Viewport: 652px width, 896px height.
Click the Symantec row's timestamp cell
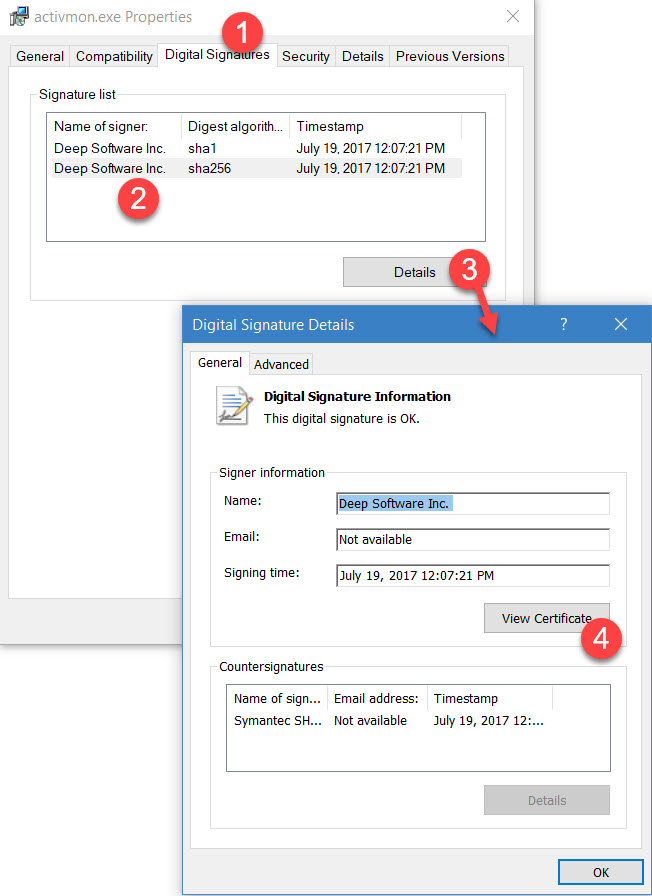point(489,721)
